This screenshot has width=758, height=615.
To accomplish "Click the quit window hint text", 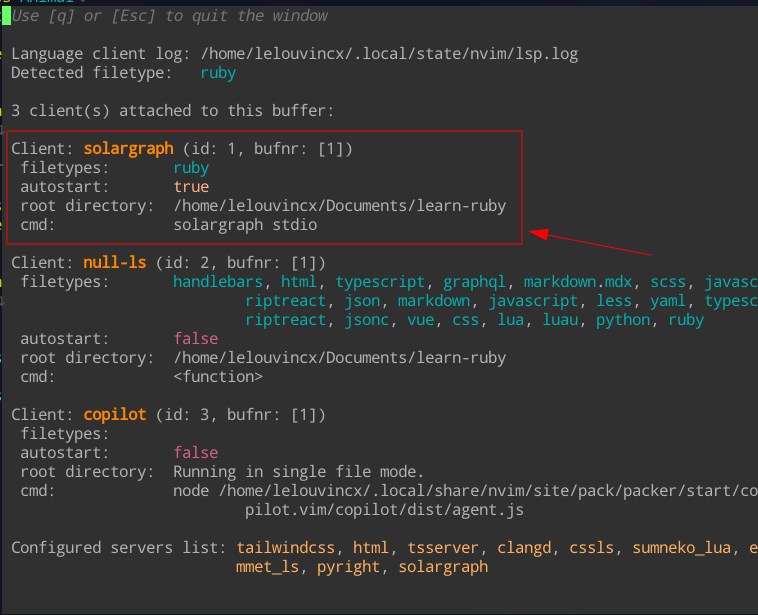I will (170, 16).
